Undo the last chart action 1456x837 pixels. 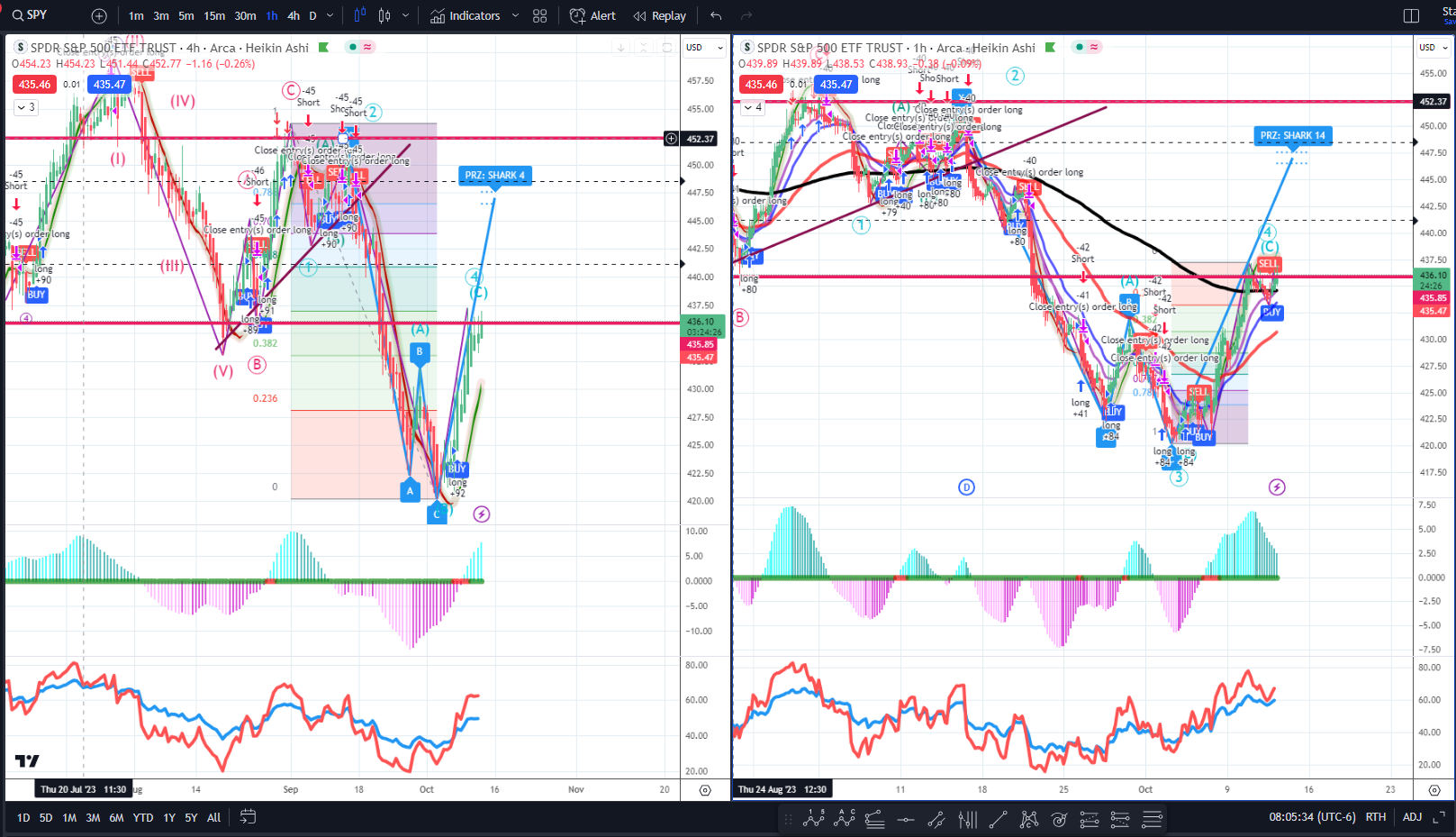coord(716,16)
